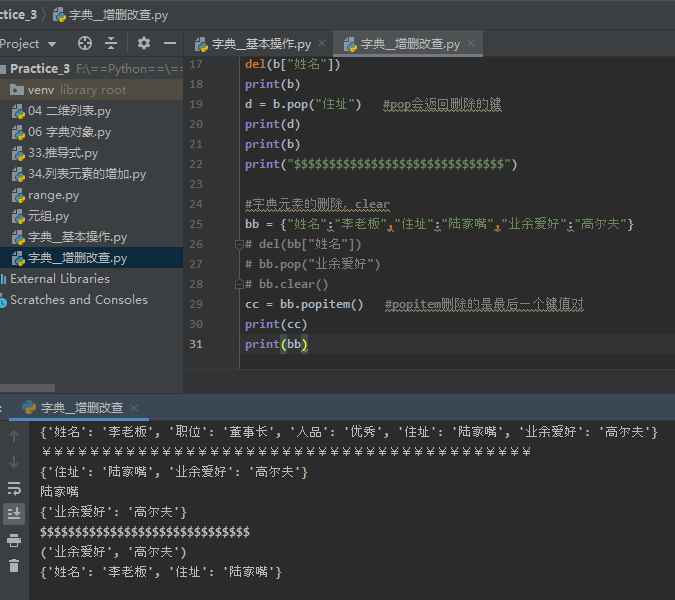Open range.py in the project tree
675x600 pixels.
[53, 195]
